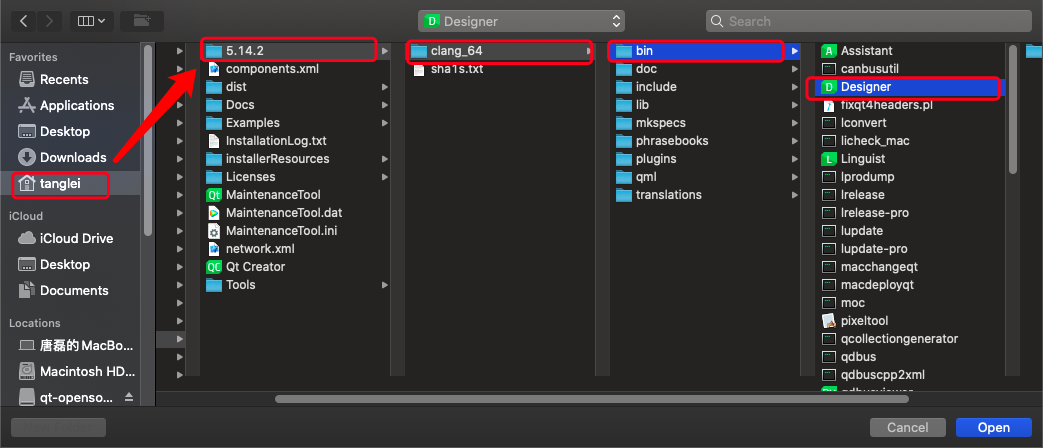Viewport: 1043px width, 448px height.
Task: Click the Open button
Action: coord(994,427)
